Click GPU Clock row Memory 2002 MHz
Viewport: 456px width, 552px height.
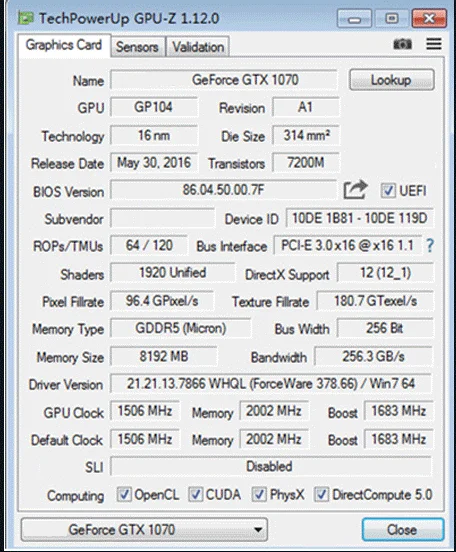pyautogui.click(x=274, y=411)
